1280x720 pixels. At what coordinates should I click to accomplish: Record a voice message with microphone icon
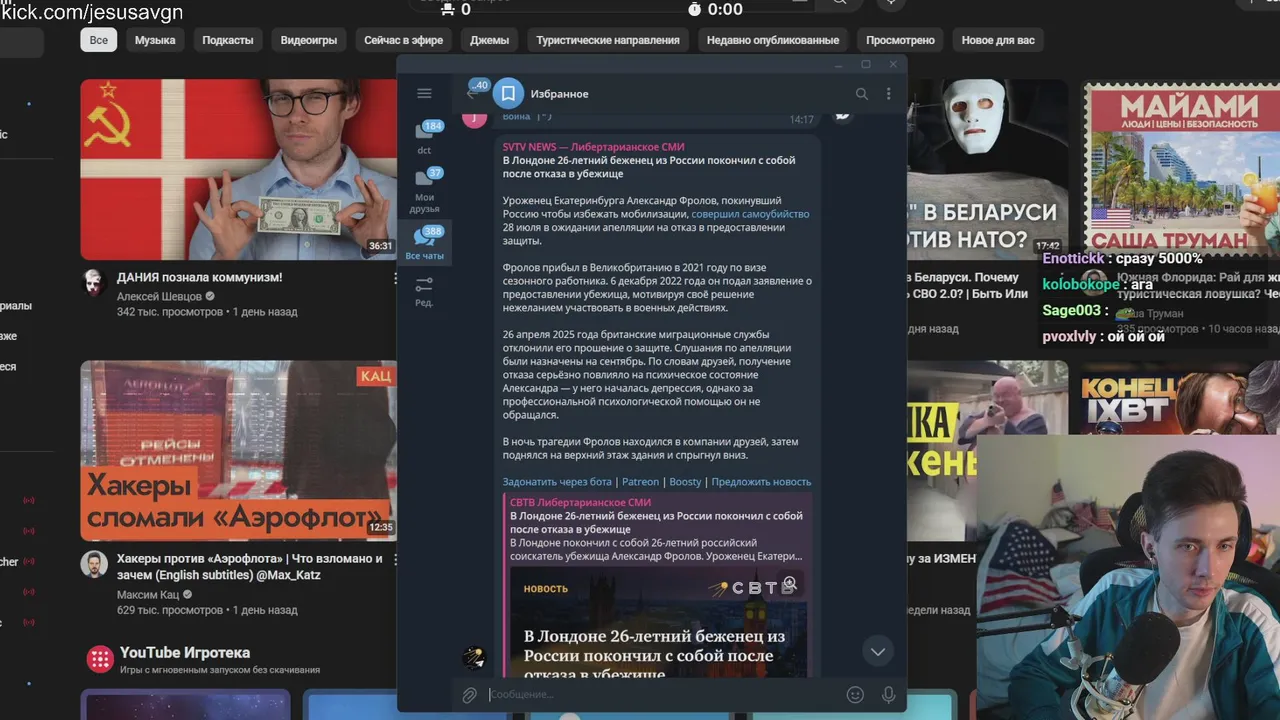tap(888, 695)
